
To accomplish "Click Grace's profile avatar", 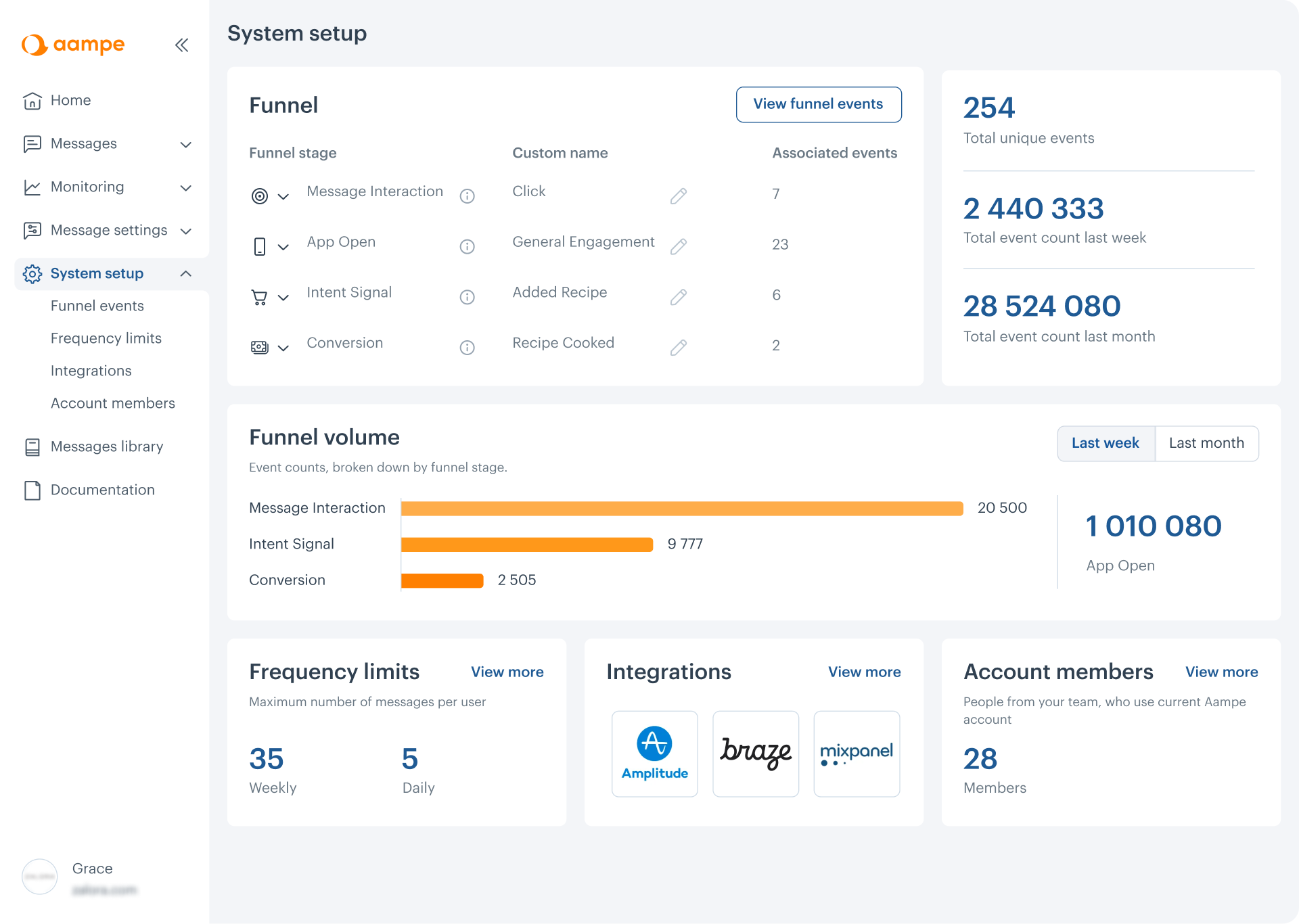I will pos(39,876).
